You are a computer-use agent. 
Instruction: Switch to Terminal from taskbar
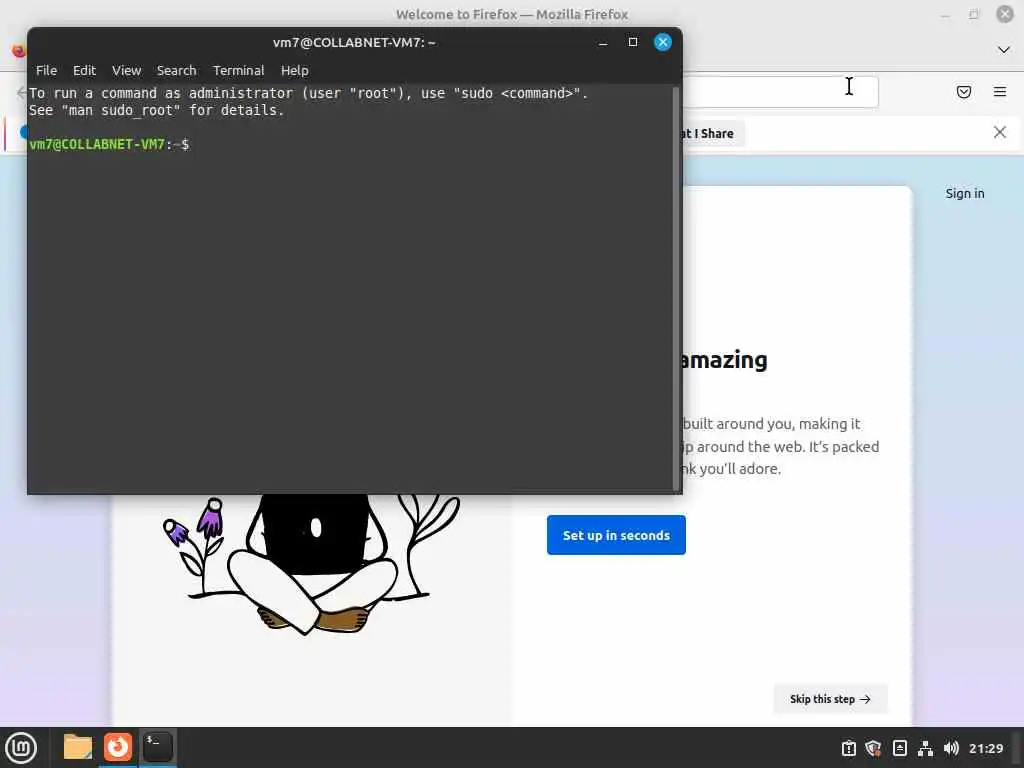157,747
